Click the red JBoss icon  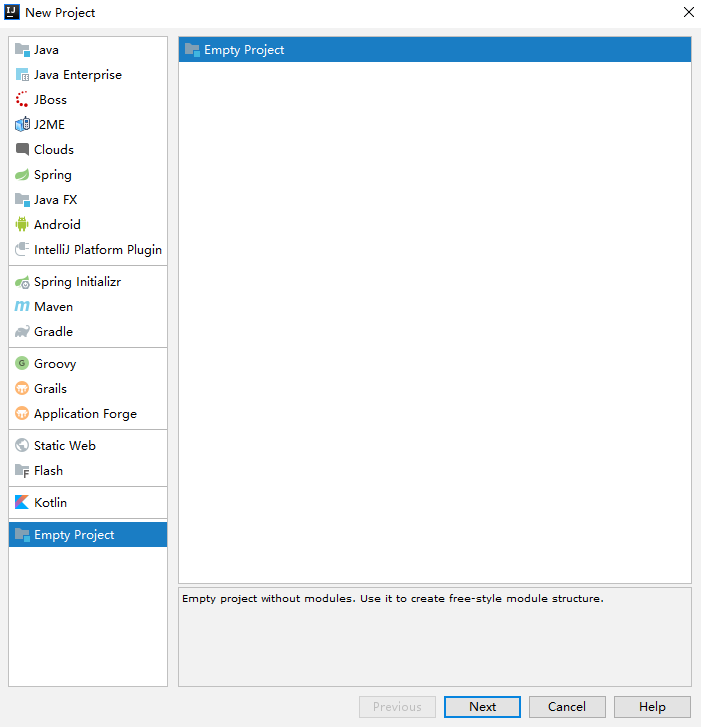click(22, 100)
